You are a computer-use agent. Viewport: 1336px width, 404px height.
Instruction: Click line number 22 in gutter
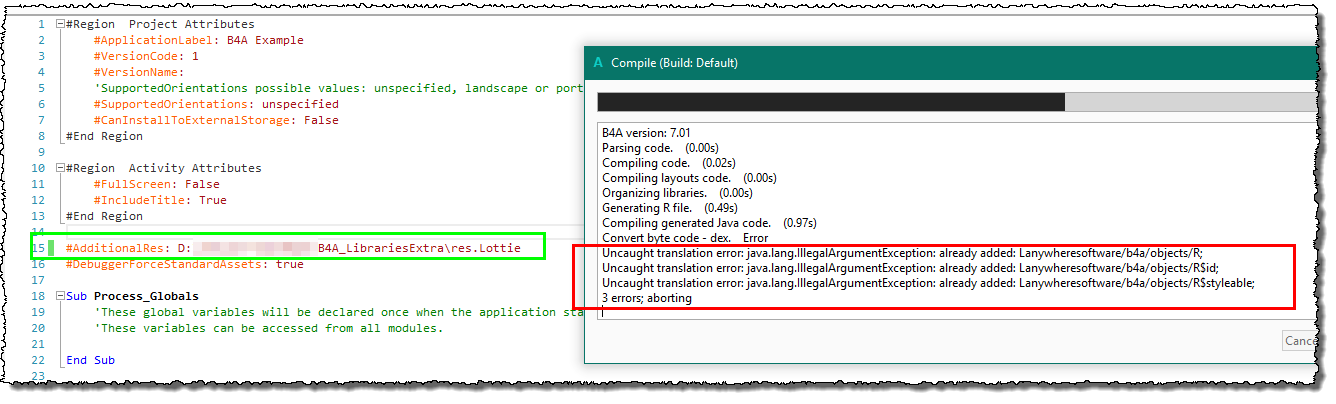(x=39, y=360)
